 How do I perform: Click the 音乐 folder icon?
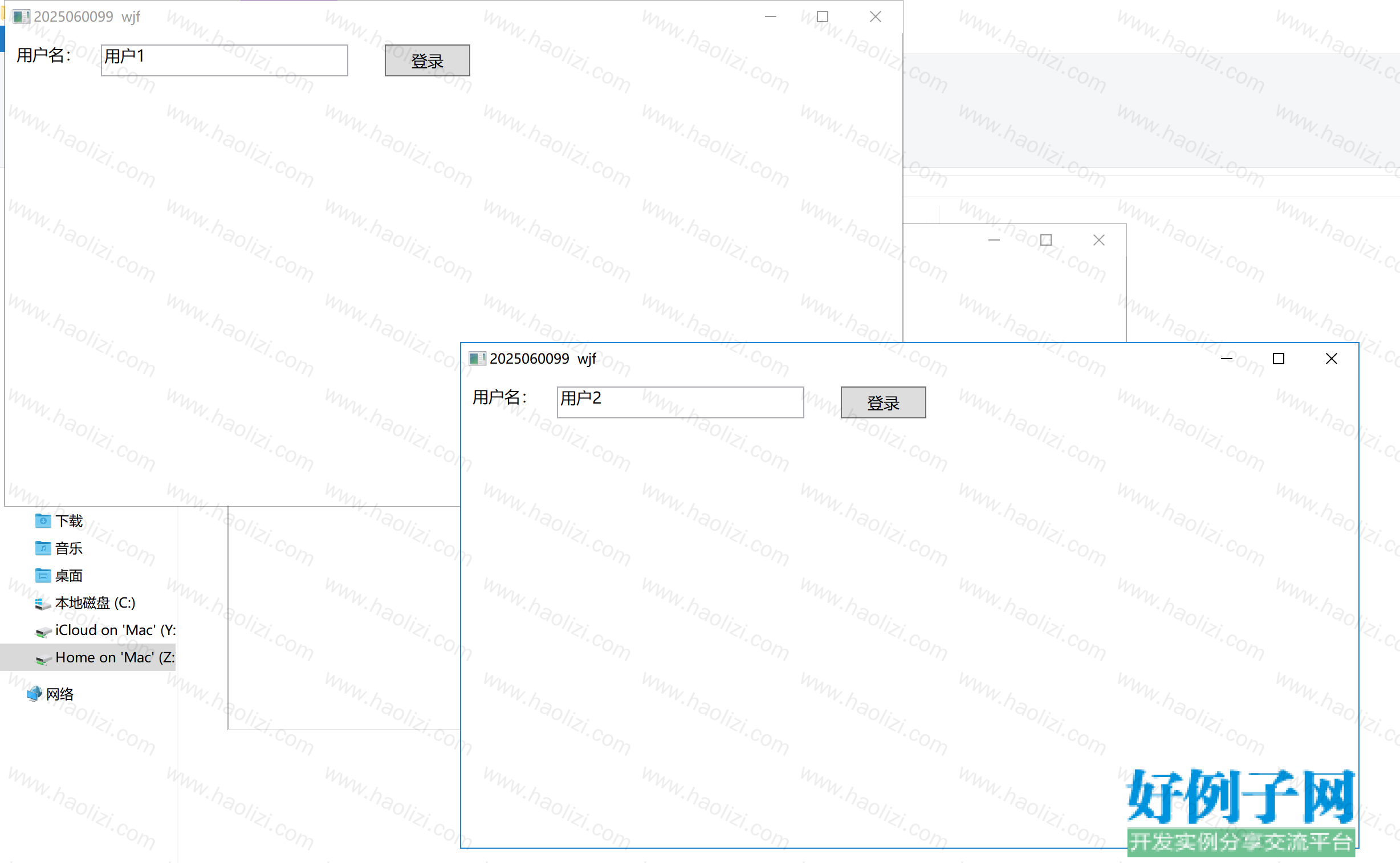pos(43,548)
